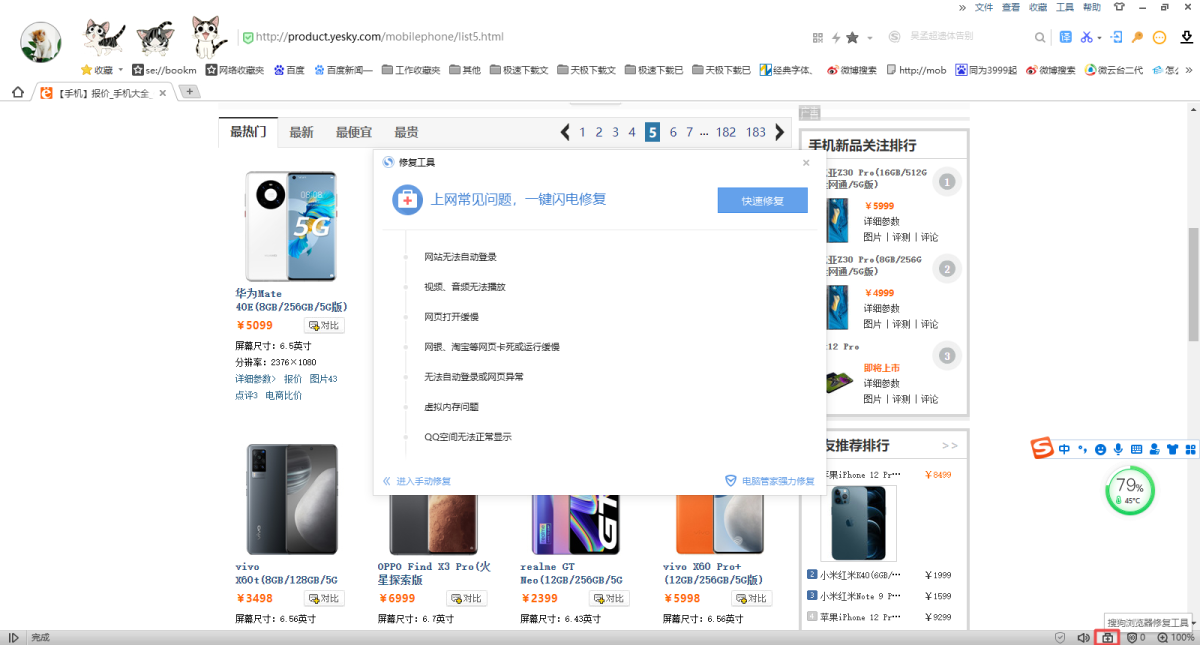Open the sidebar icon in status bar

tap(13, 637)
